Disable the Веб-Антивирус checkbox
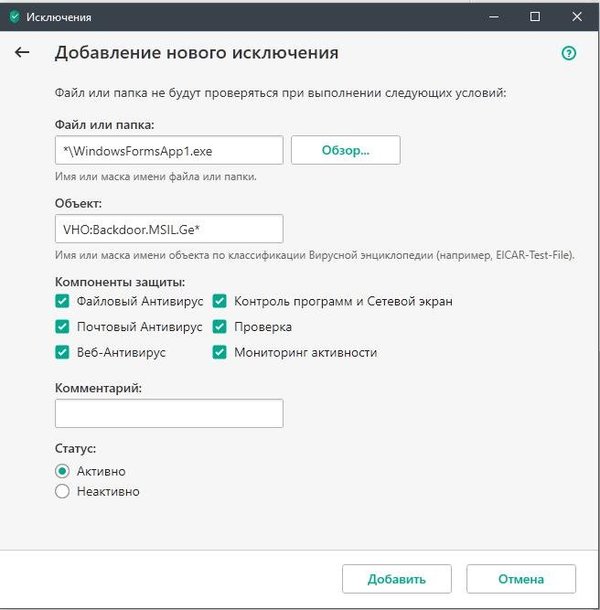The width and height of the screenshot is (600, 610). (62, 352)
